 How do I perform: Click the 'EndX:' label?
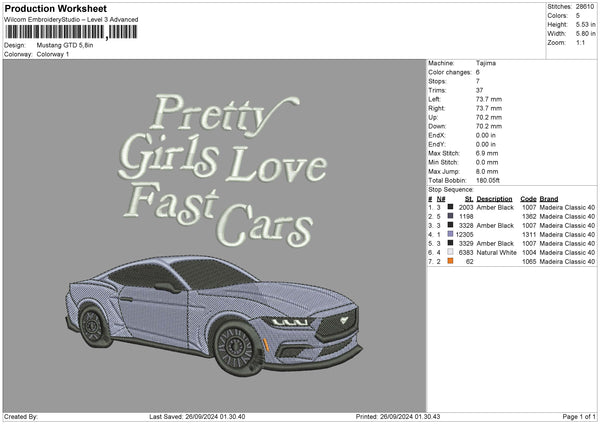click(437, 135)
